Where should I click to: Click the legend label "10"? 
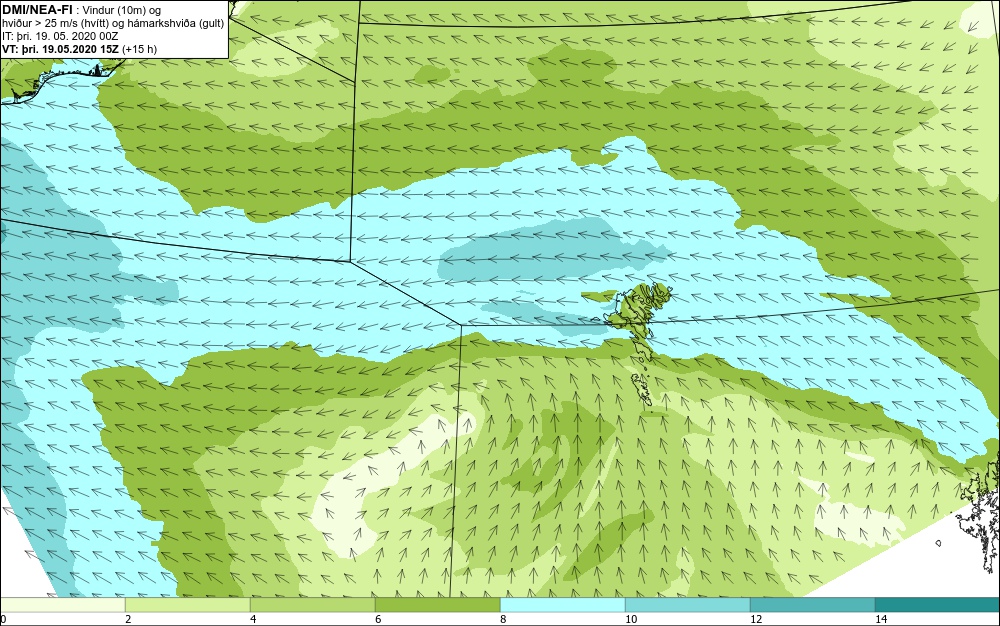click(x=631, y=619)
